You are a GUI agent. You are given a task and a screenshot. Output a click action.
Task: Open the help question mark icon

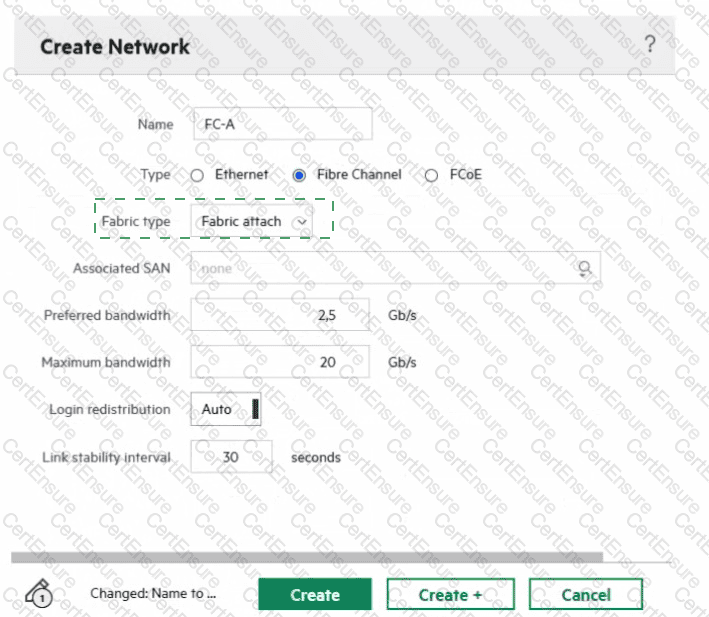coord(650,44)
